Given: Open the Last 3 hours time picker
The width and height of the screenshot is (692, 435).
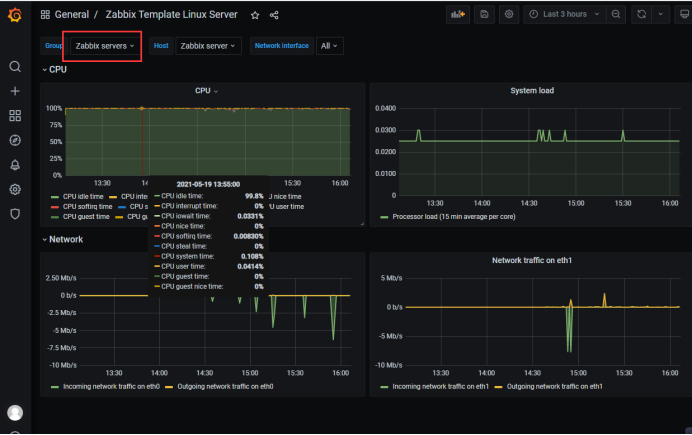Looking at the screenshot, I should [x=565, y=15].
